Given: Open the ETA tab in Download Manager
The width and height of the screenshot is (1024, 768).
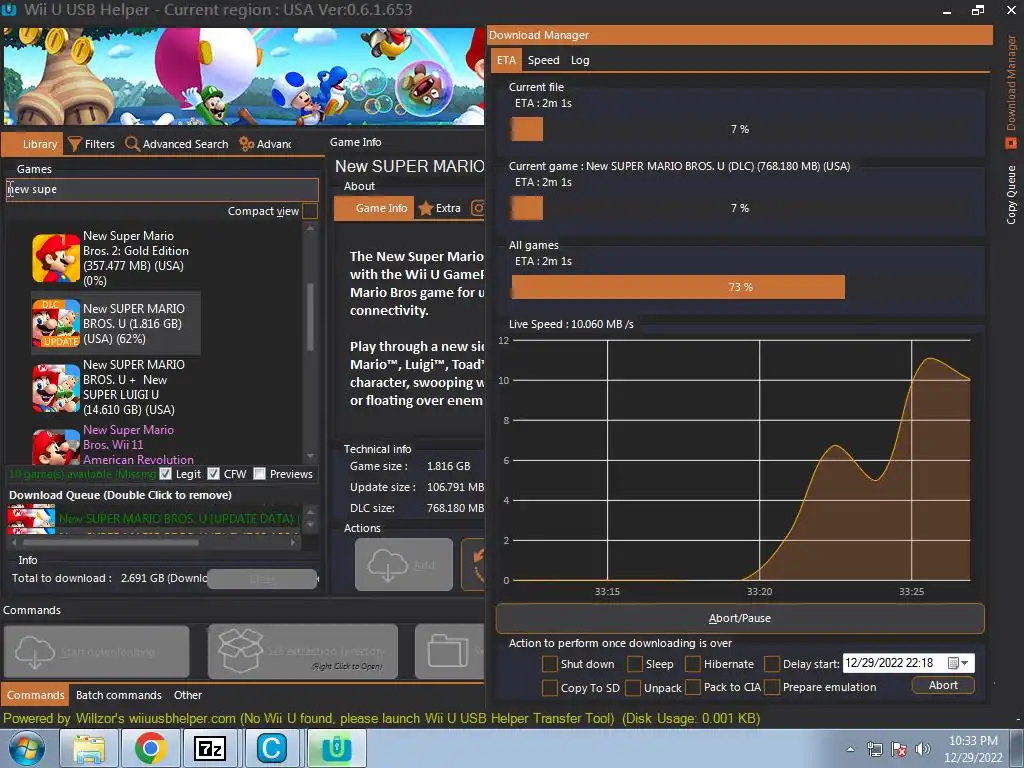Looking at the screenshot, I should (506, 60).
